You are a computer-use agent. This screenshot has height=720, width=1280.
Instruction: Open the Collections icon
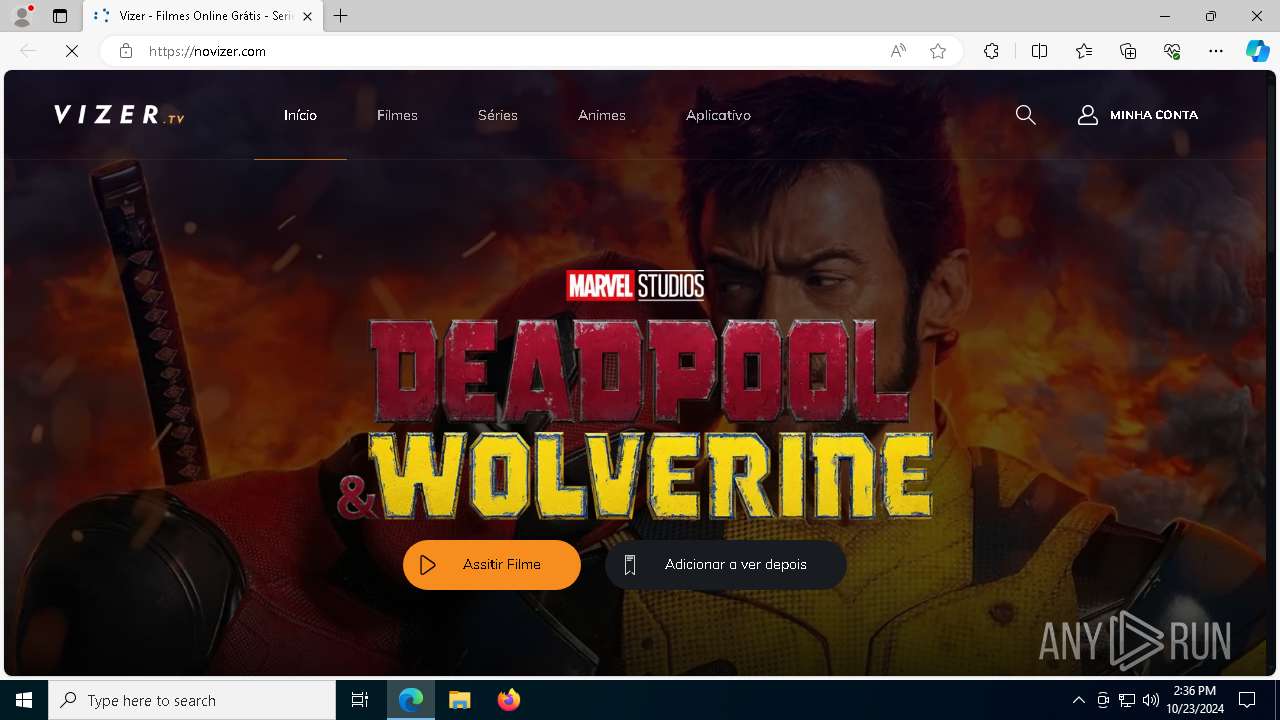[x=1128, y=51]
